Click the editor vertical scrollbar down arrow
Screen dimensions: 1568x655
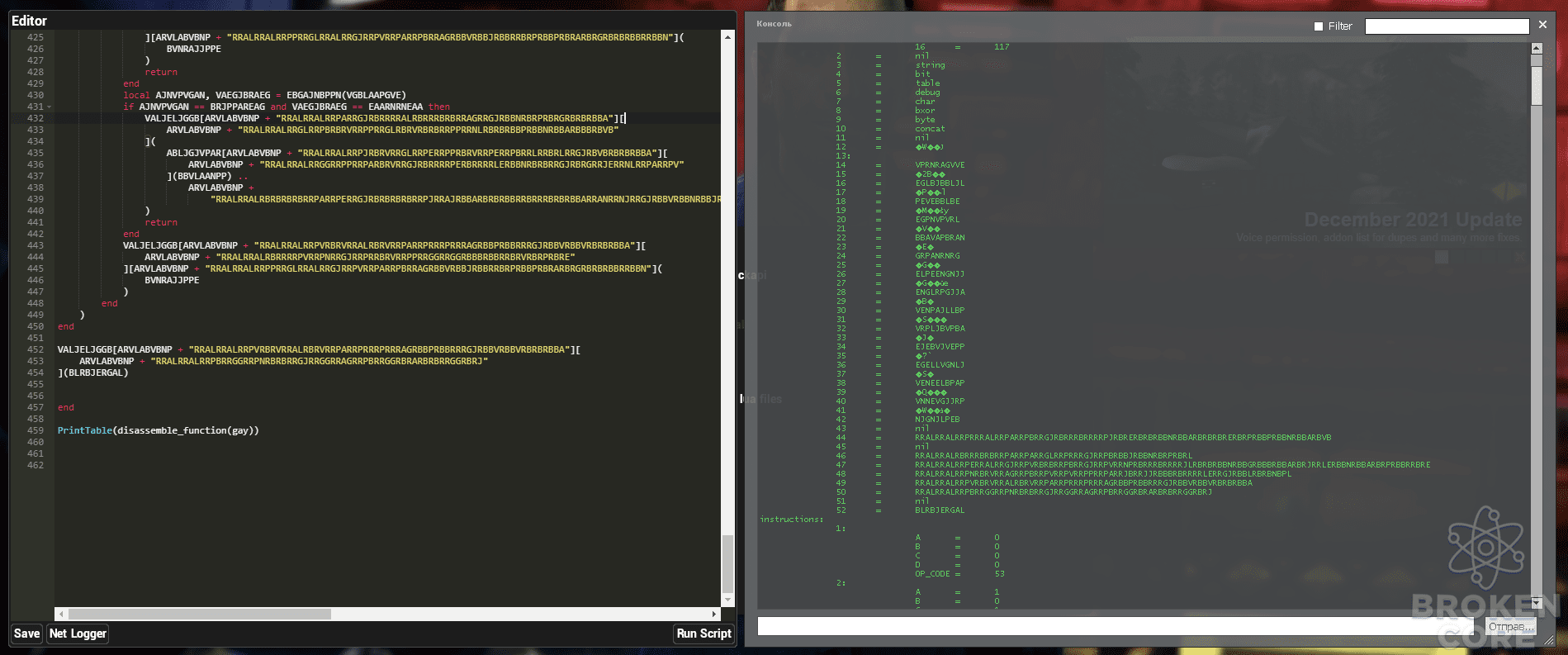pyautogui.click(x=727, y=600)
